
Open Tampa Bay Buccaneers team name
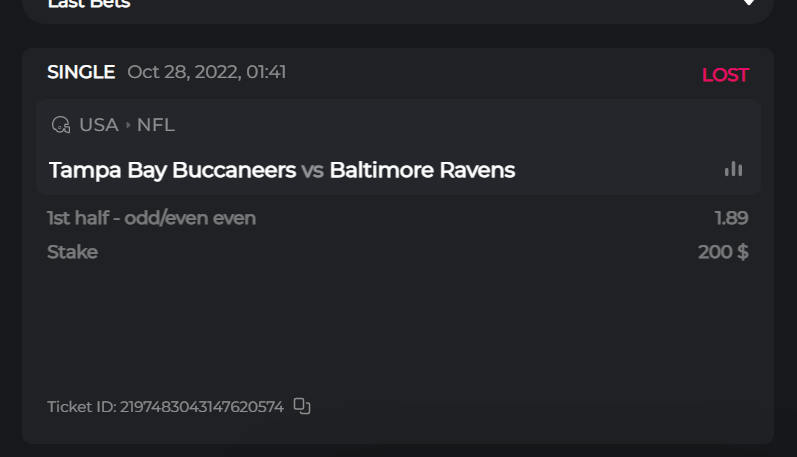pyautogui.click(x=172, y=170)
